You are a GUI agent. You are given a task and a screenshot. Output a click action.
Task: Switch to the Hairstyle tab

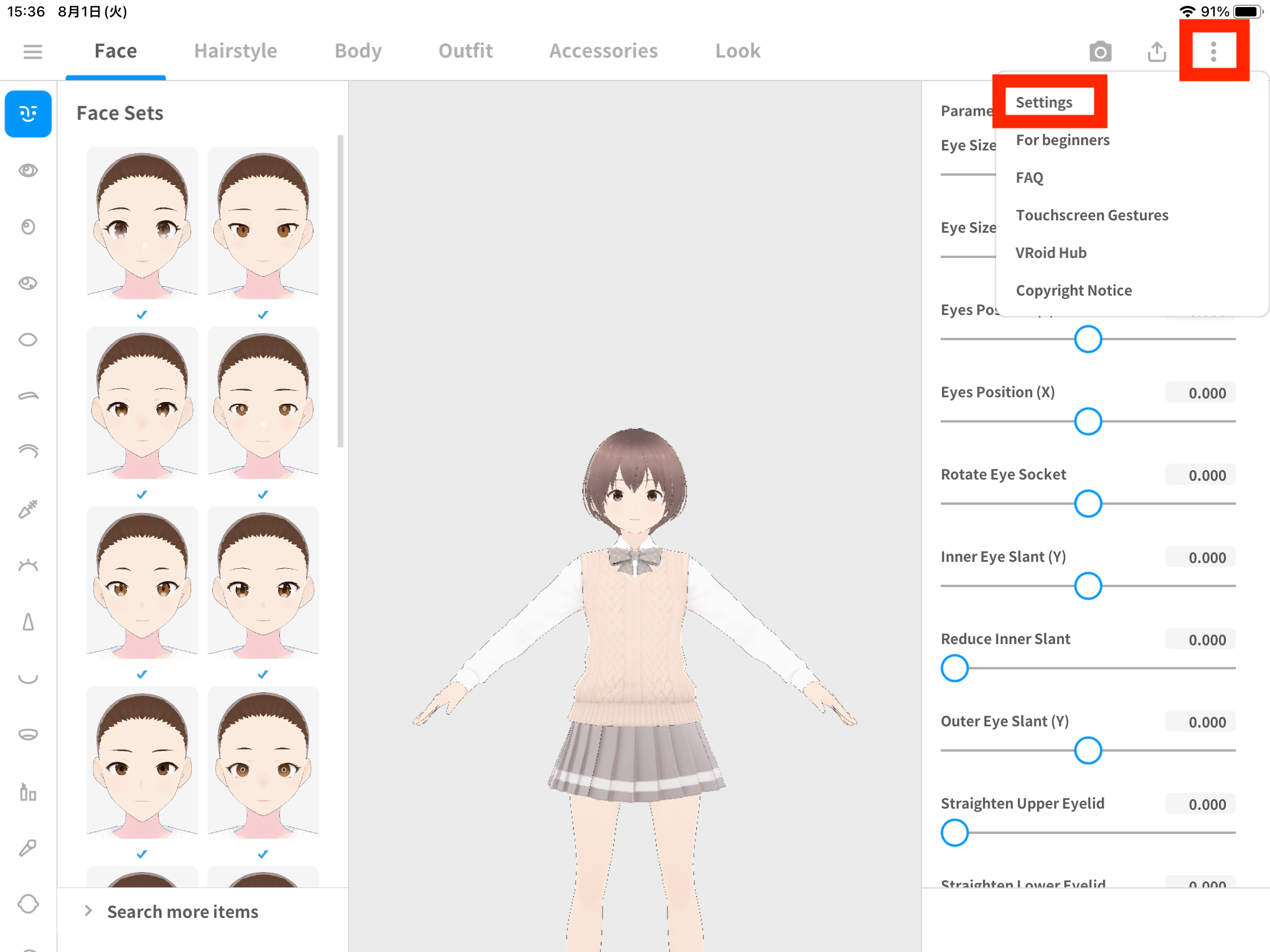tap(236, 51)
